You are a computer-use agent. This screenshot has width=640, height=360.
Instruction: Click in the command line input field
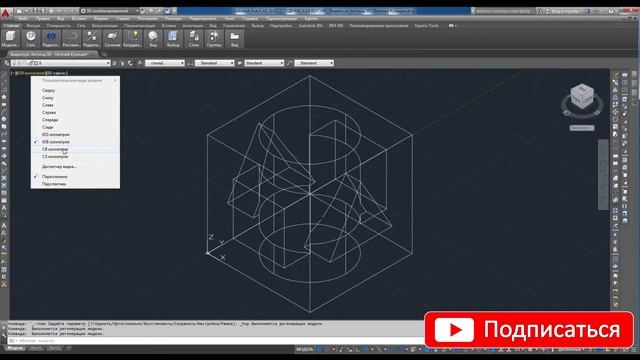(x=216, y=340)
